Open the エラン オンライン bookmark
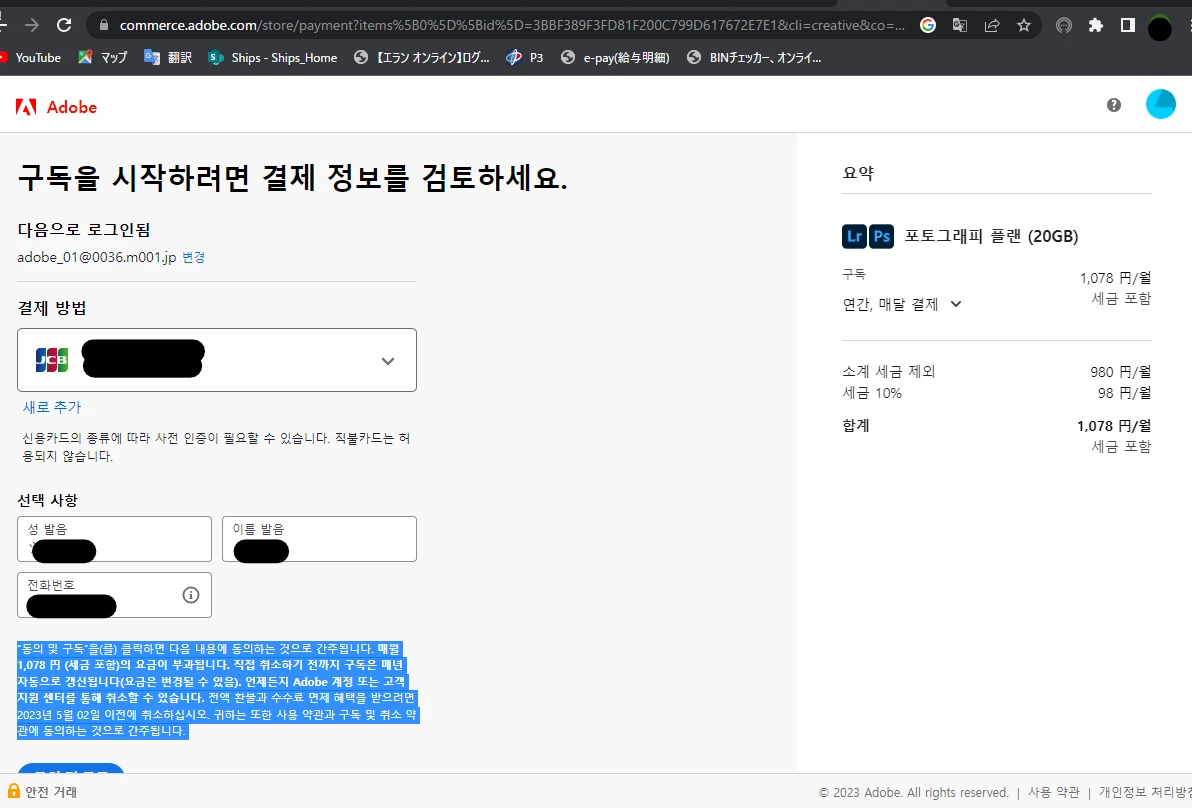The image size is (1192, 808). pyautogui.click(x=422, y=57)
